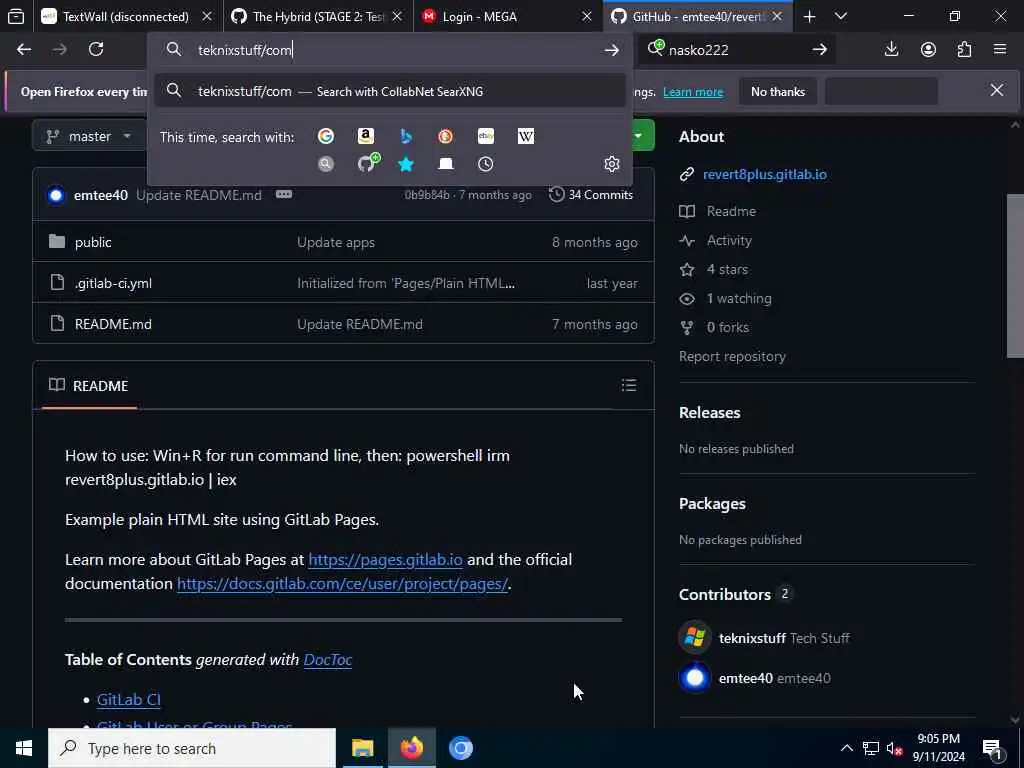Search with DuckDuckGo engine icon
The width and height of the screenshot is (1024, 768).
pyautogui.click(x=445, y=136)
